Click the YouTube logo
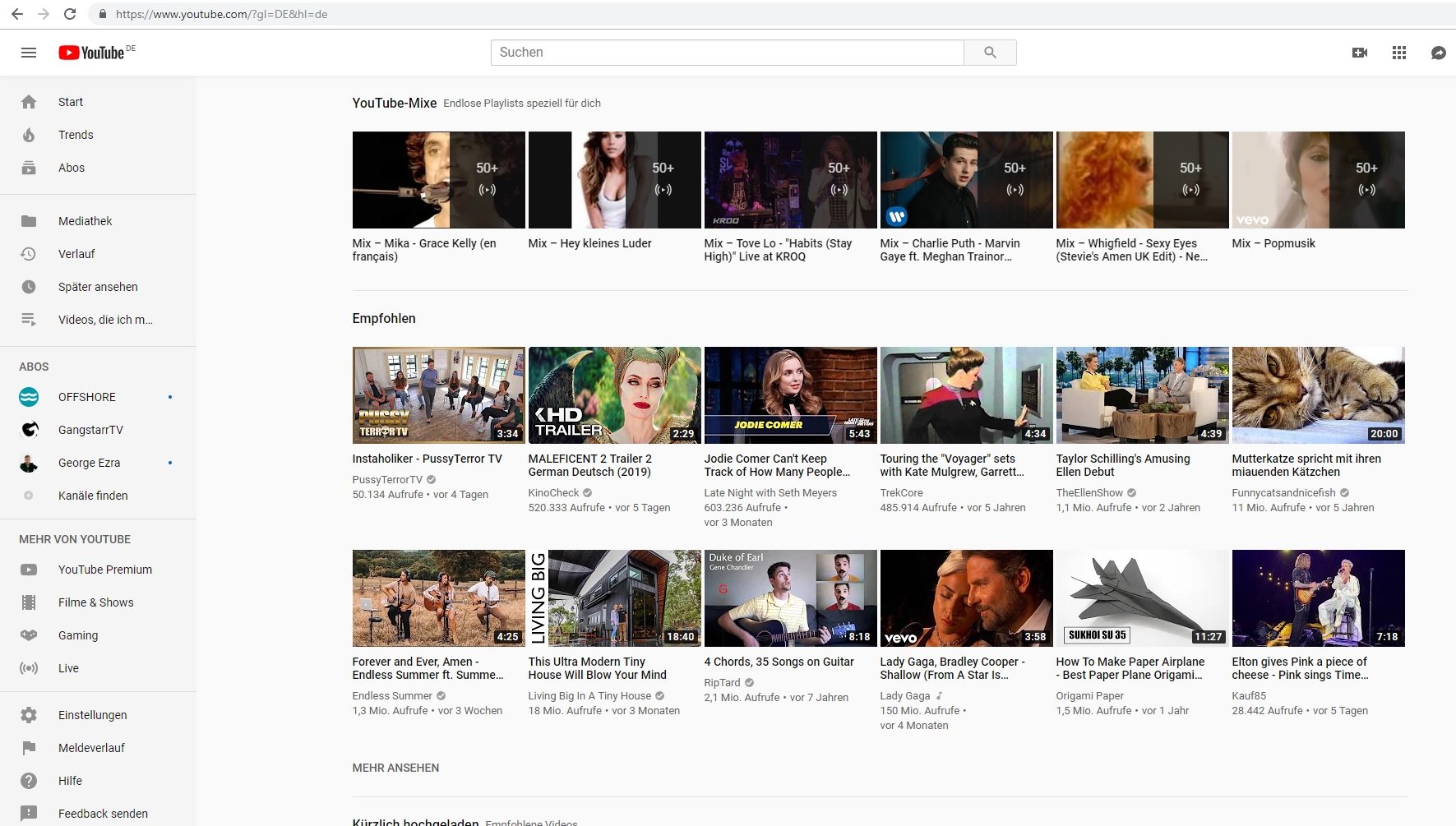 coord(92,53)
